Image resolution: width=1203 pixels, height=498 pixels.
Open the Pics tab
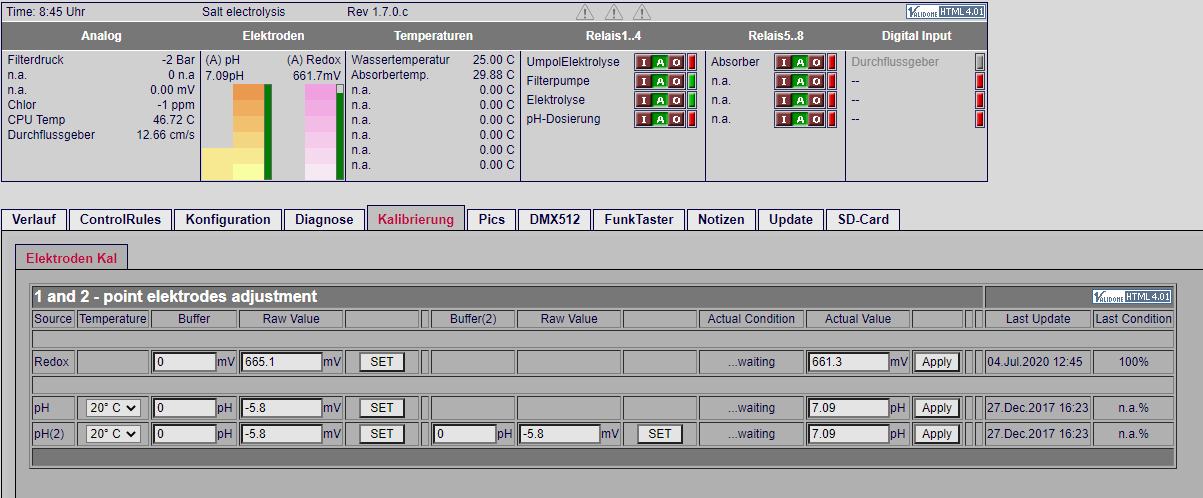click(492, 219)
